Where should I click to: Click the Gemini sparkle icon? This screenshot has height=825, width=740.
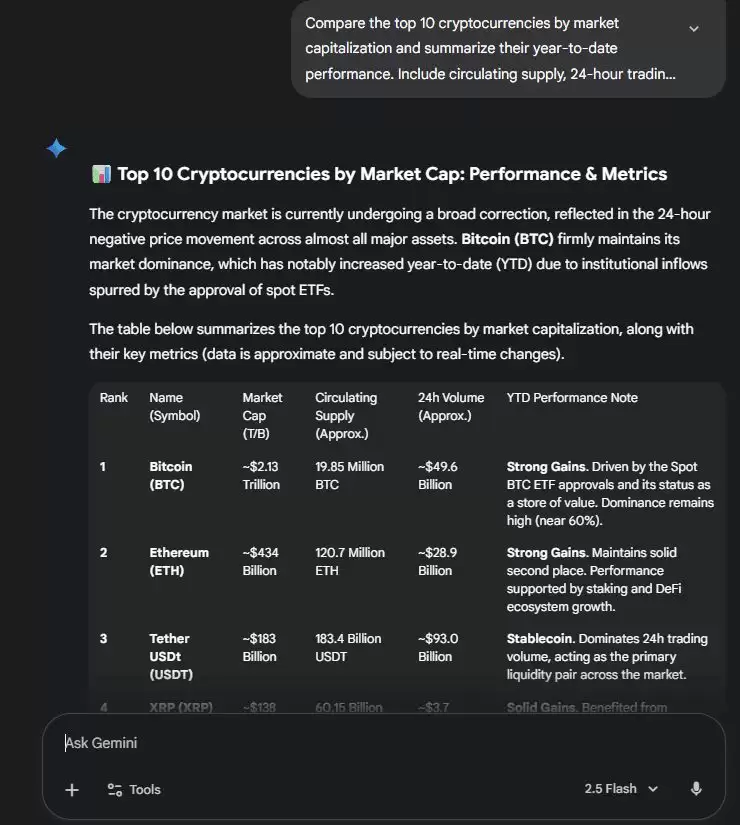click(57, 149)
